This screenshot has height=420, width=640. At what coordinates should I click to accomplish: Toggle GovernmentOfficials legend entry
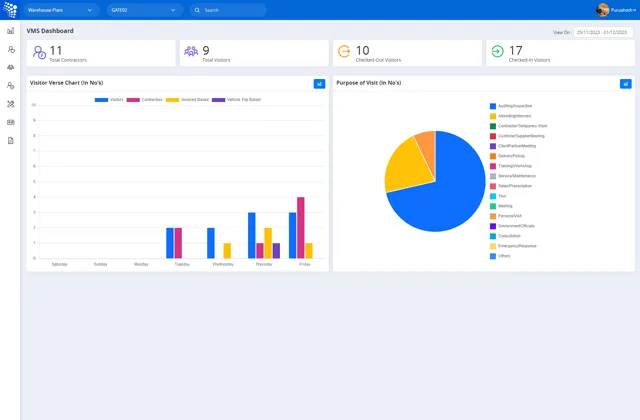pyautogui.click(x=512, y=226)
